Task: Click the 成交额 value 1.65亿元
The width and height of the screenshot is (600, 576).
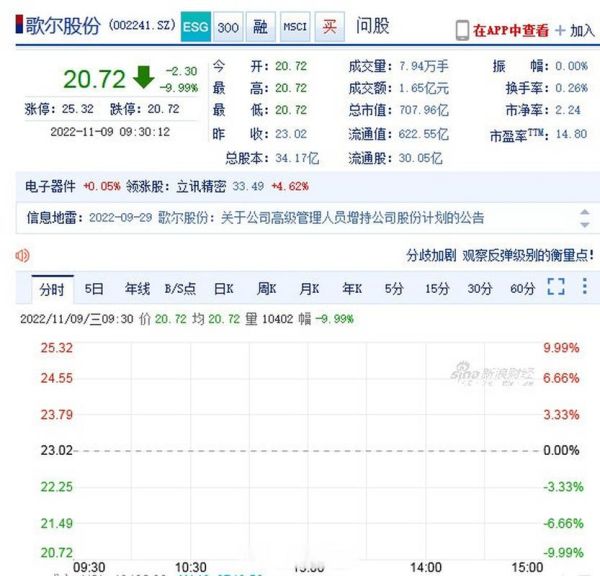Action: point(424,88)
